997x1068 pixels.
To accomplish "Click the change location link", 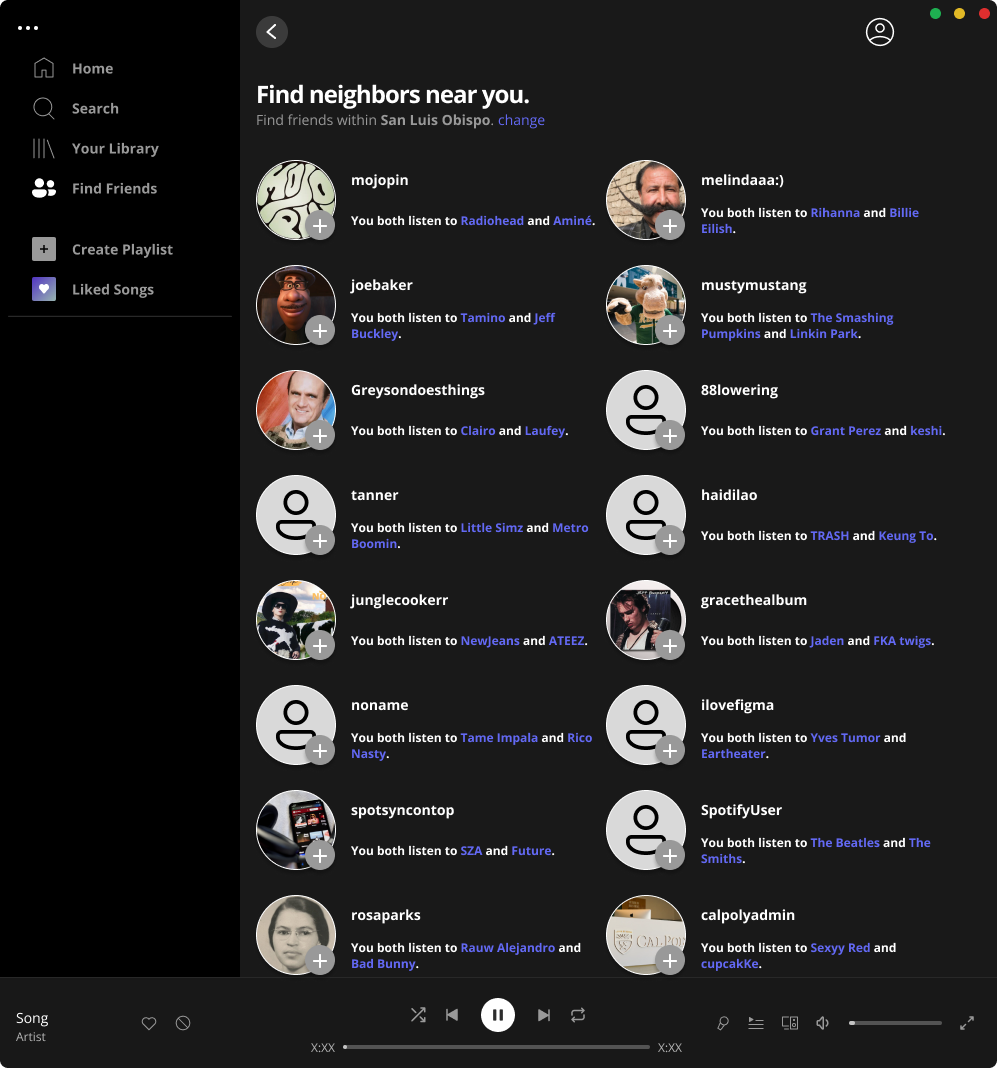I will (x=521, y=120).
